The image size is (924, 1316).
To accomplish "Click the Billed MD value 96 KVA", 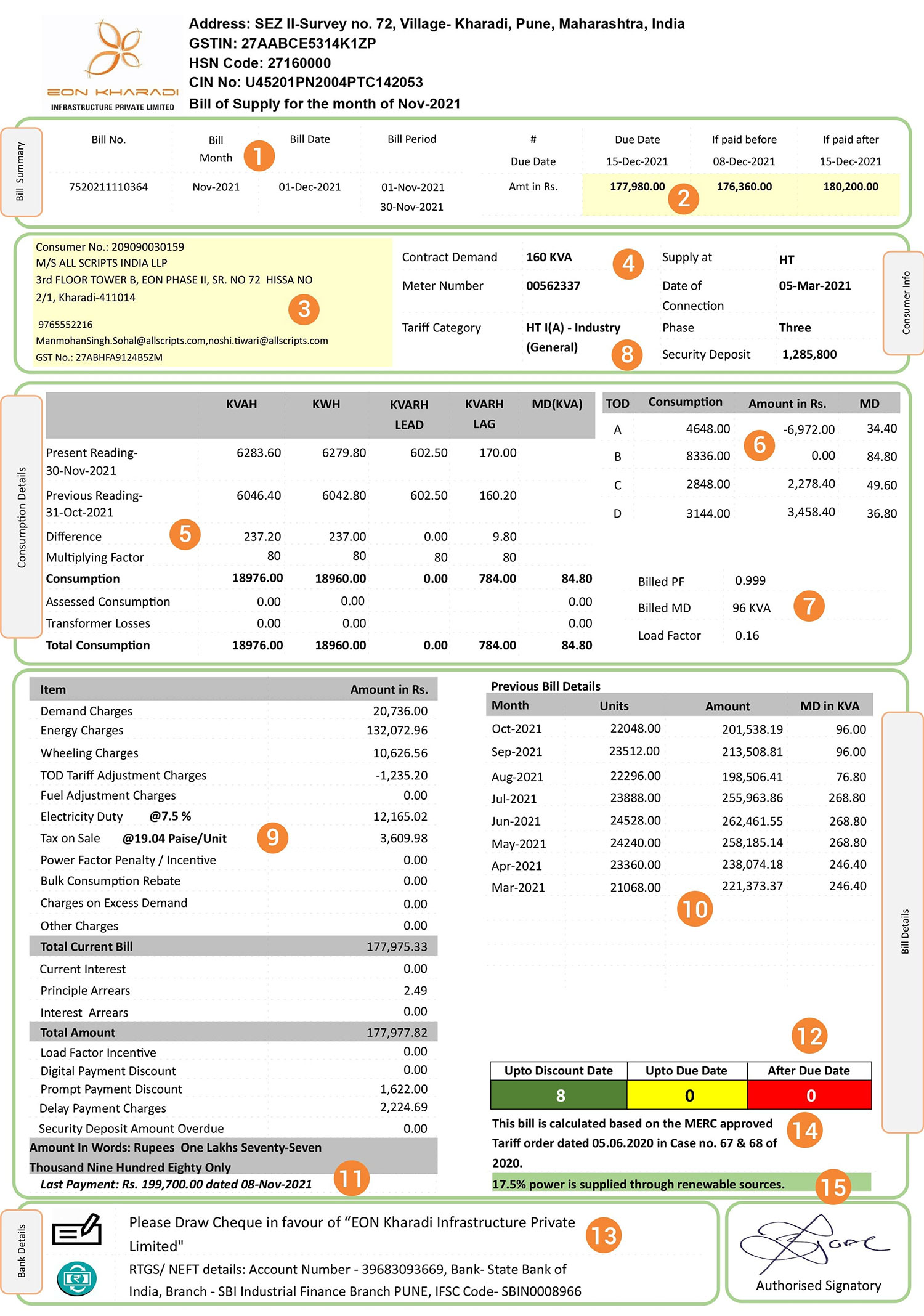I will 752,607.
